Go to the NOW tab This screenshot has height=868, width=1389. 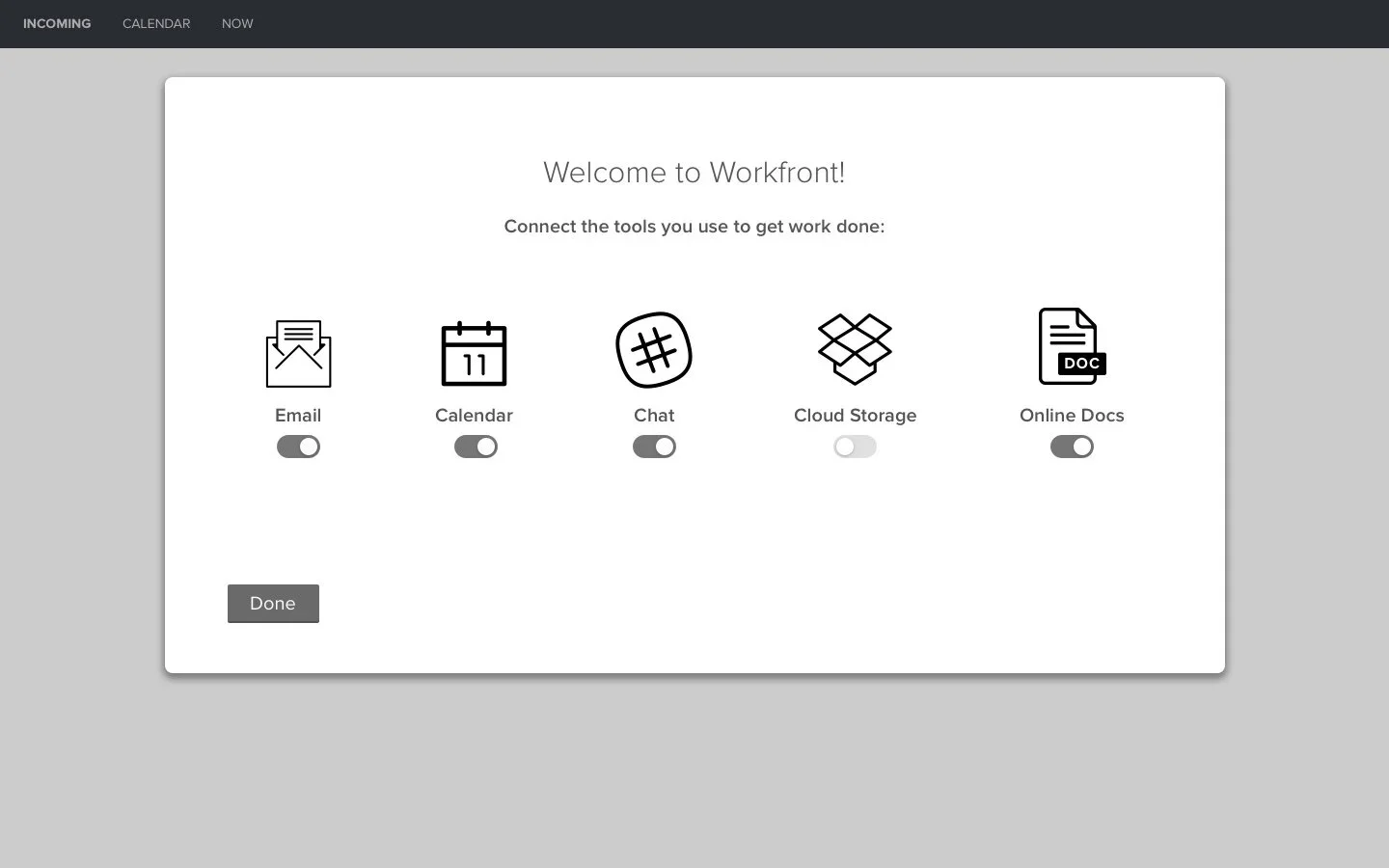click(237, 23)
